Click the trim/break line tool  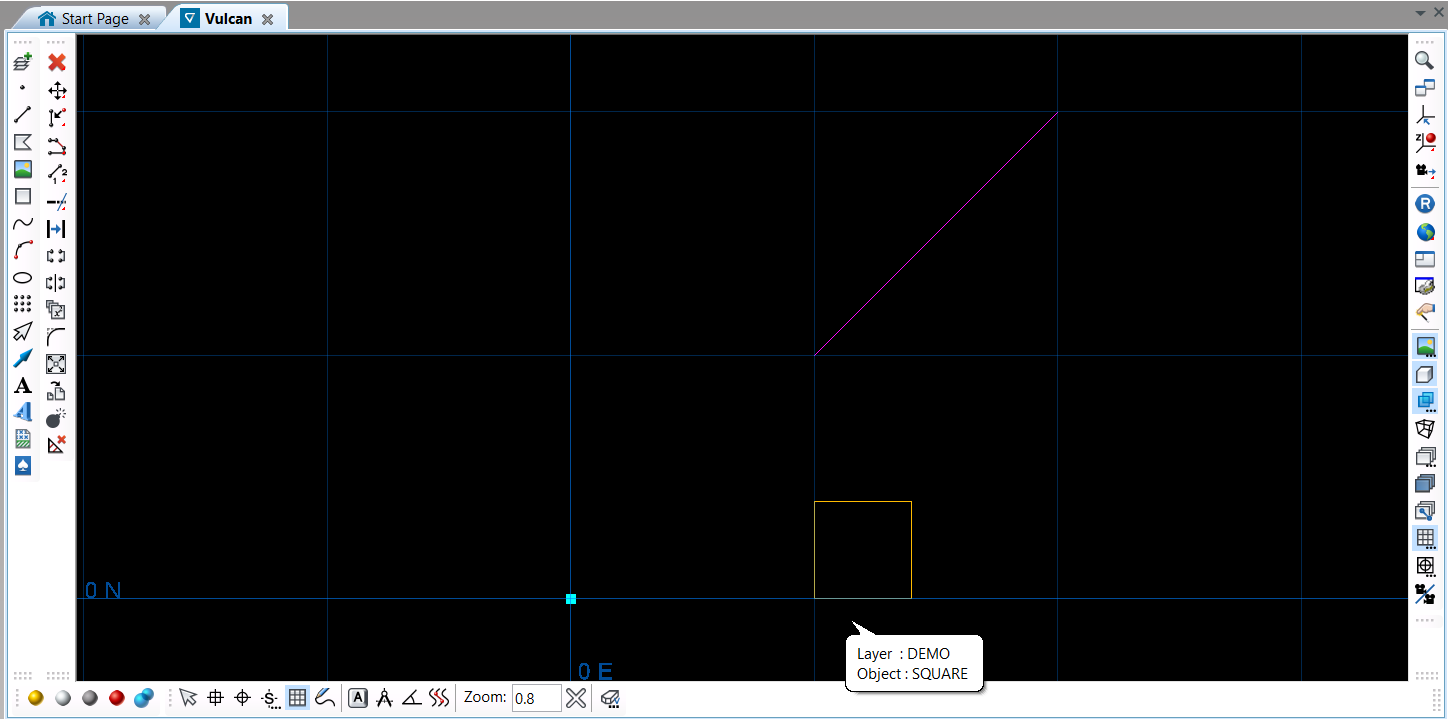[x=57, y=202]
